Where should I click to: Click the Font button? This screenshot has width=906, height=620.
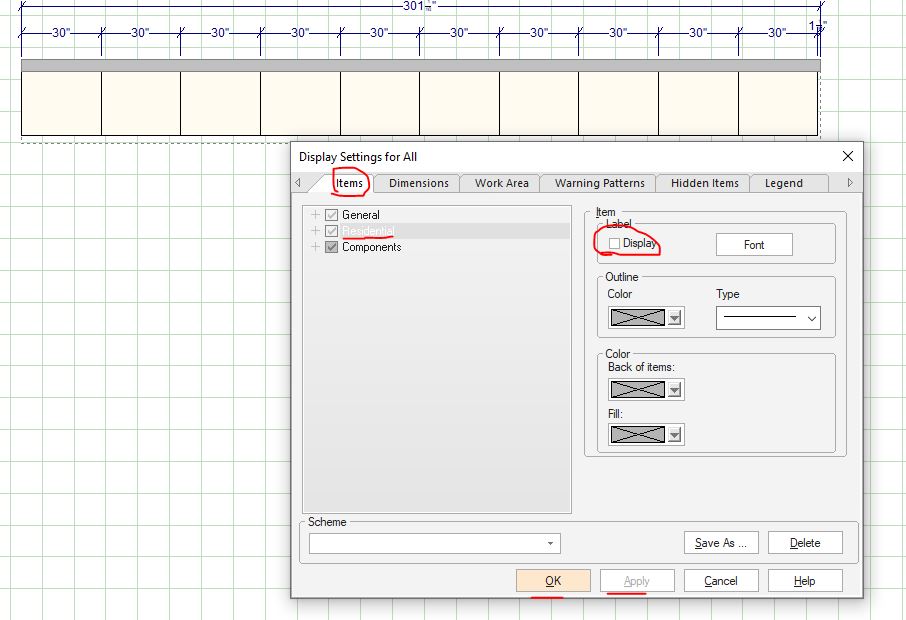click(754, 245)
